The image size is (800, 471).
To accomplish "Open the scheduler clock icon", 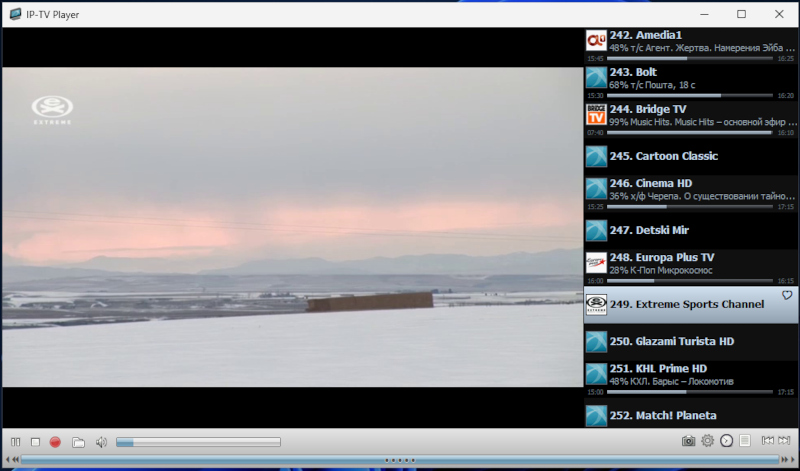I will pyautogui.click(x=726, y=441).
